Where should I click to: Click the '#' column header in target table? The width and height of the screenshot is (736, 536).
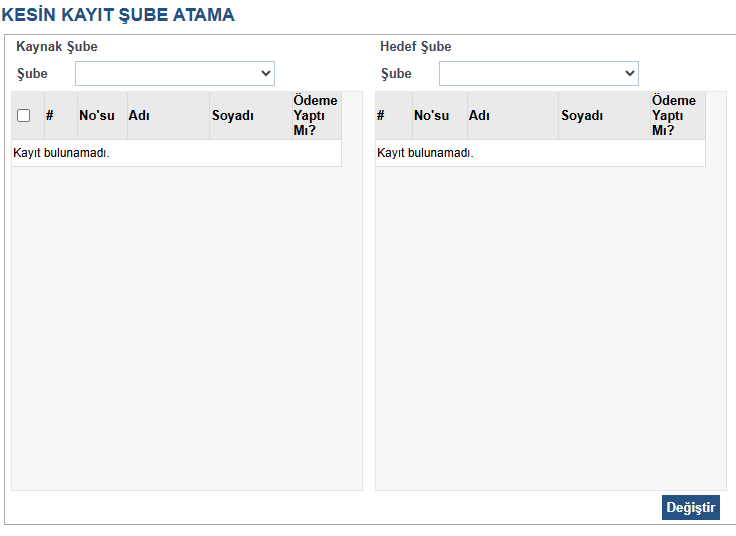point(381,115)
